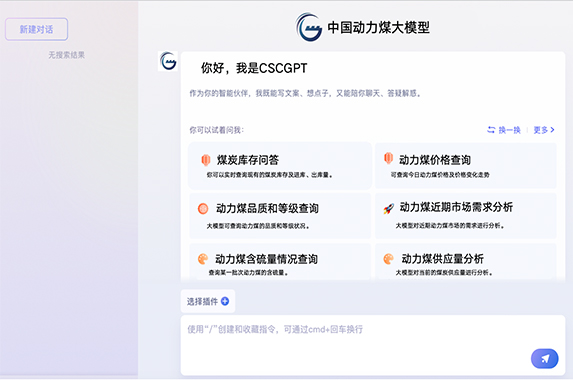
Task: Click the 你好，我是CSCGPT greeting heading
Action: 254,68
